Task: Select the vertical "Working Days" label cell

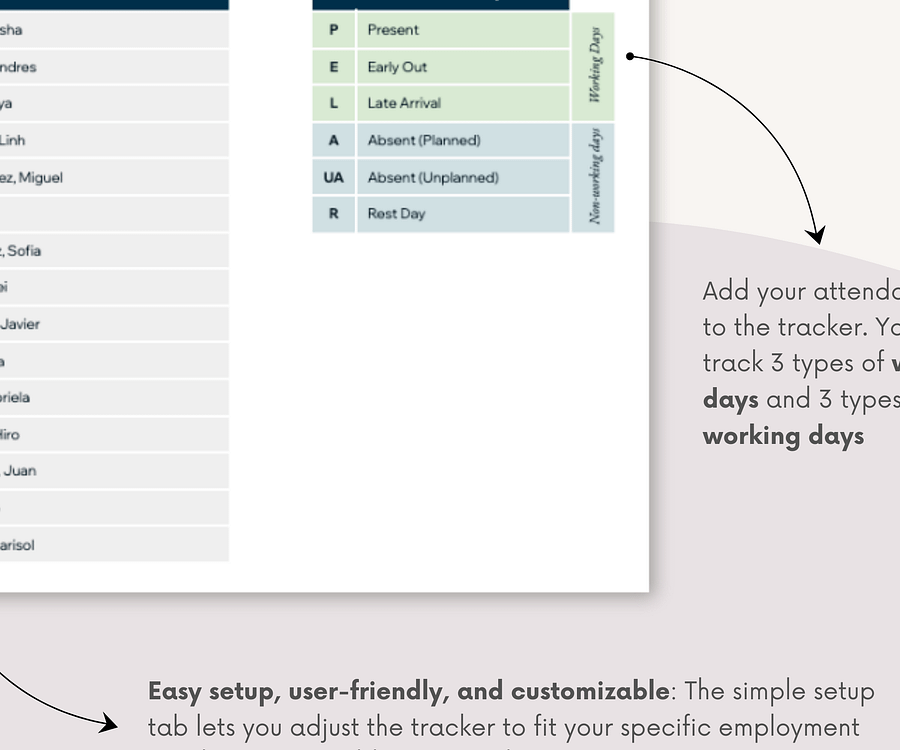Action: click(593, 67)
